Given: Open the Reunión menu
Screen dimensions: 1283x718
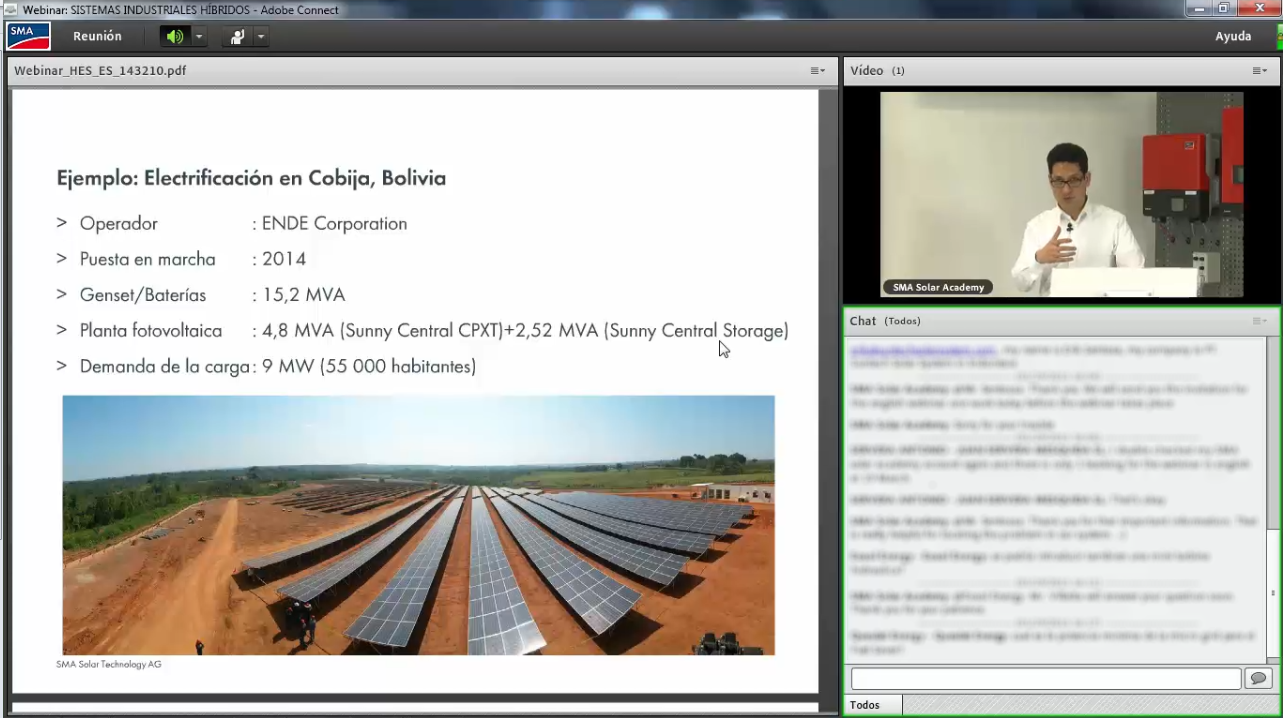Looking at the screenshot, I should tap(97, 36).
